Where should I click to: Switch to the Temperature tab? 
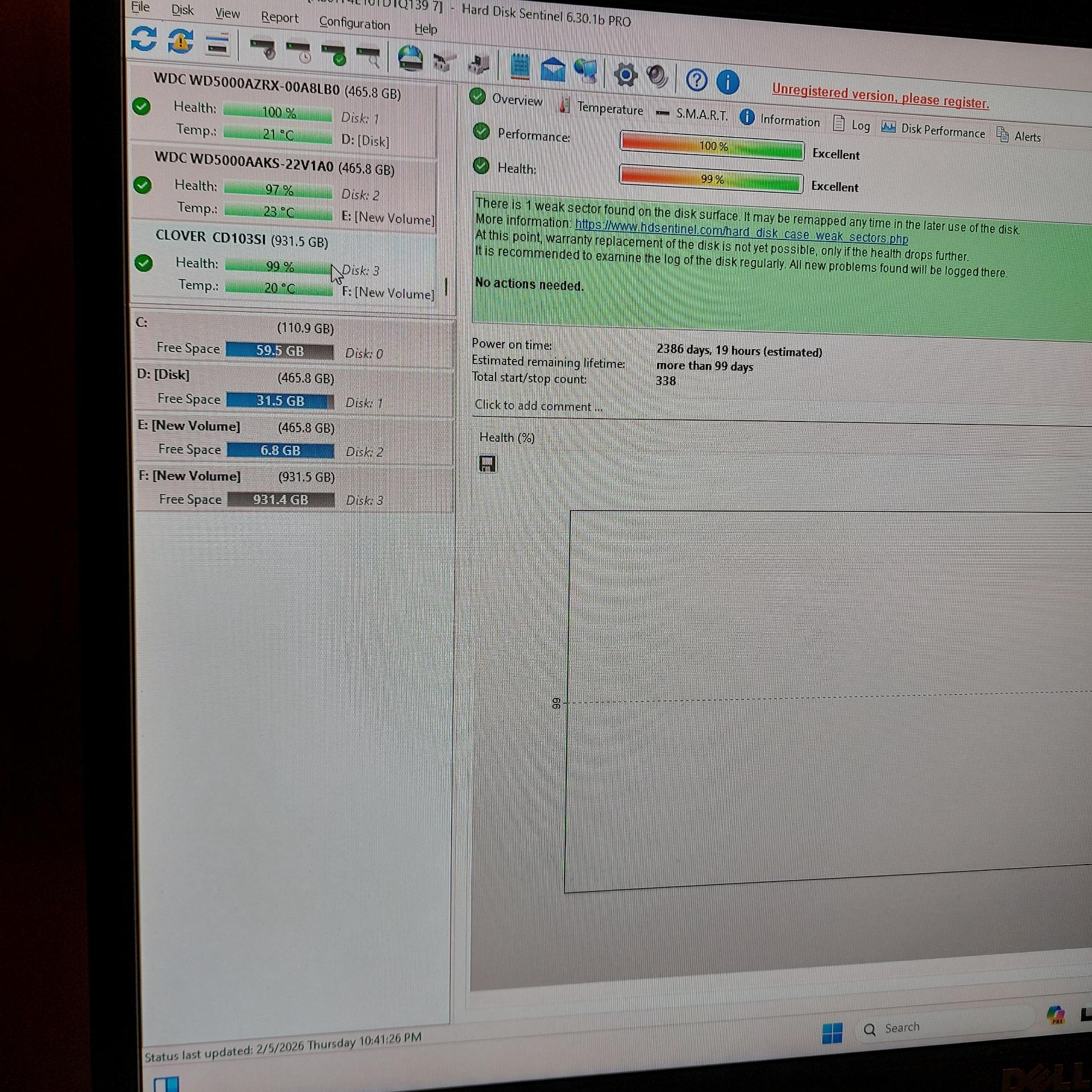click(x=609, y=108)
